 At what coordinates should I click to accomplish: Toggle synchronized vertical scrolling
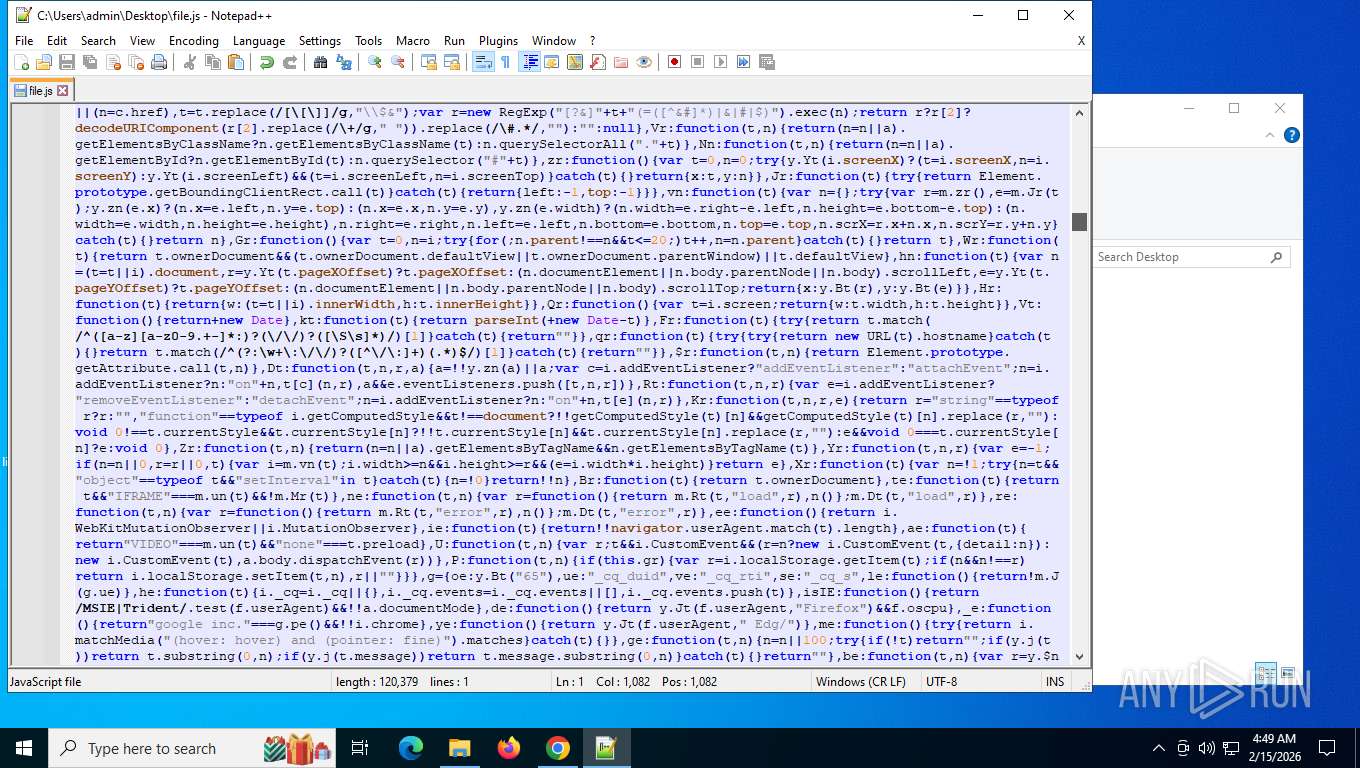pyautogui.click(x=429, y=62)
